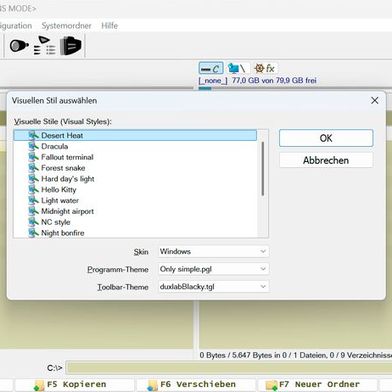Open the Hilfe menu
This screenshot has width=392, height=392.
pyautogui.click(x=109, y=26)
